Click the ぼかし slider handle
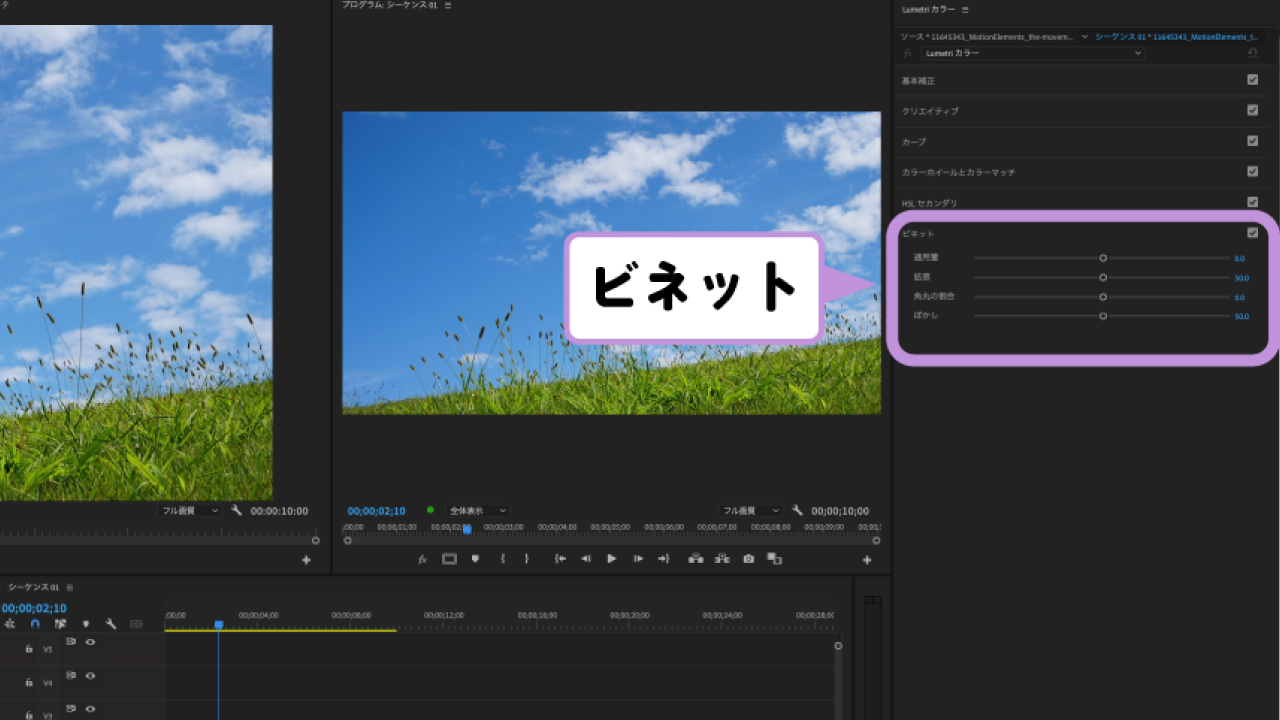The width and height of the screenshot is (1280, 720). pyautogui.click(x=1103, y=315)
